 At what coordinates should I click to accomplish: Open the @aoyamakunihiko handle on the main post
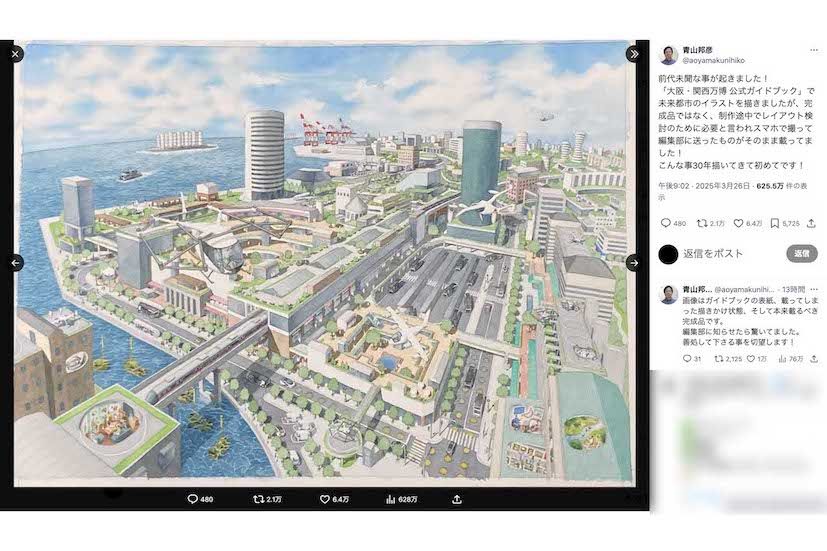[x=714, y=61]
